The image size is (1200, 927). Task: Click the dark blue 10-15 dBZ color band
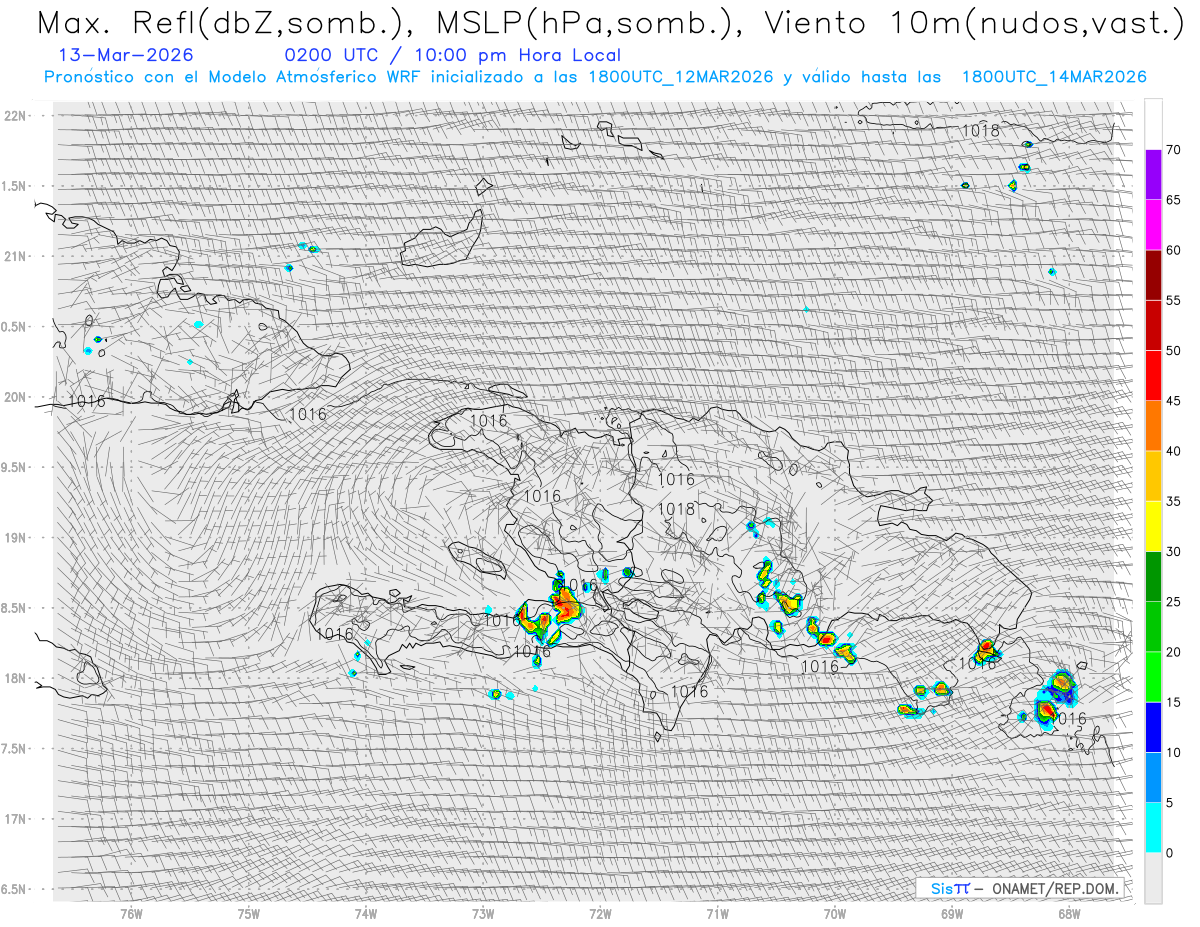1153,727
